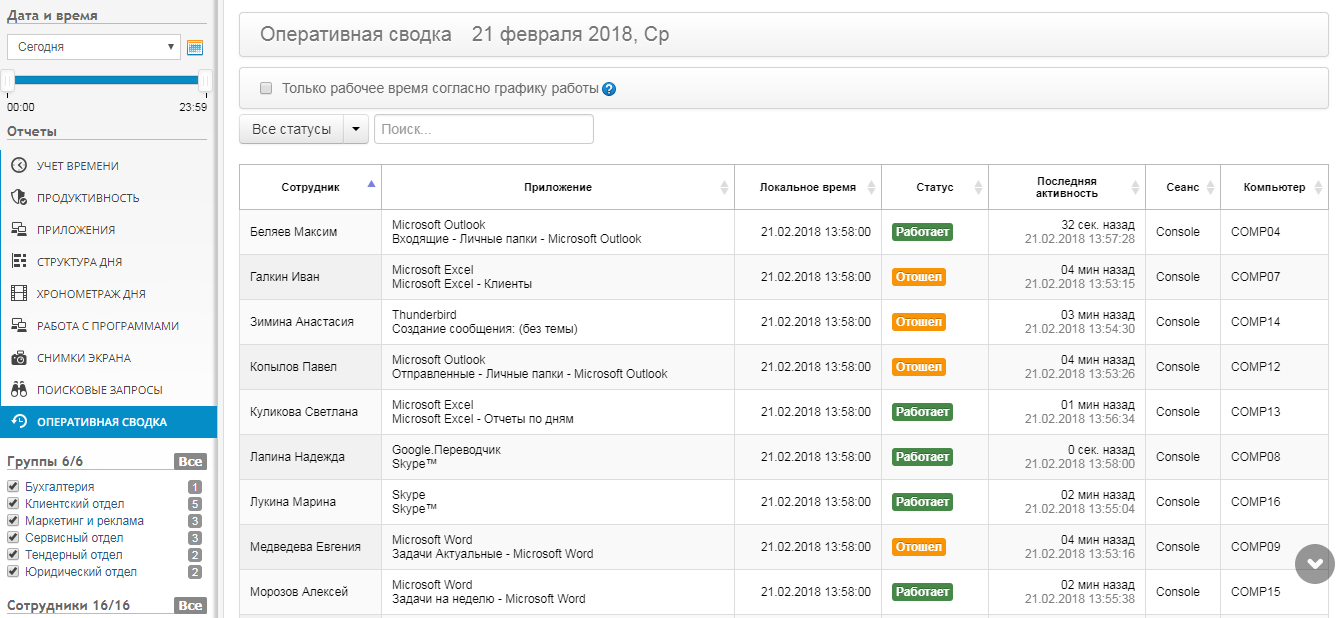1339x618 pixels.
Task: Click the binoculars icon beside ПОИСКОВЫЕ ЗАПРОСЫ
Action: click(19, 390)
